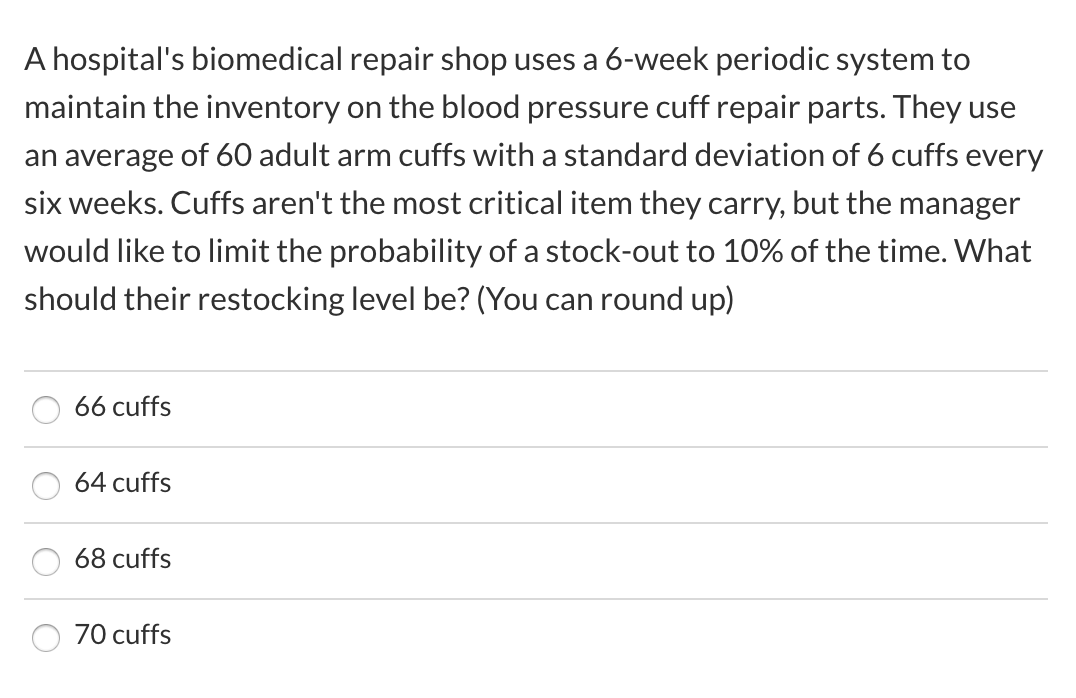Image resolution: width=1076 pixels, height=698 pixels.
Task: Click the "70 cuffs" answer label
Action: (x=123, y=635)
